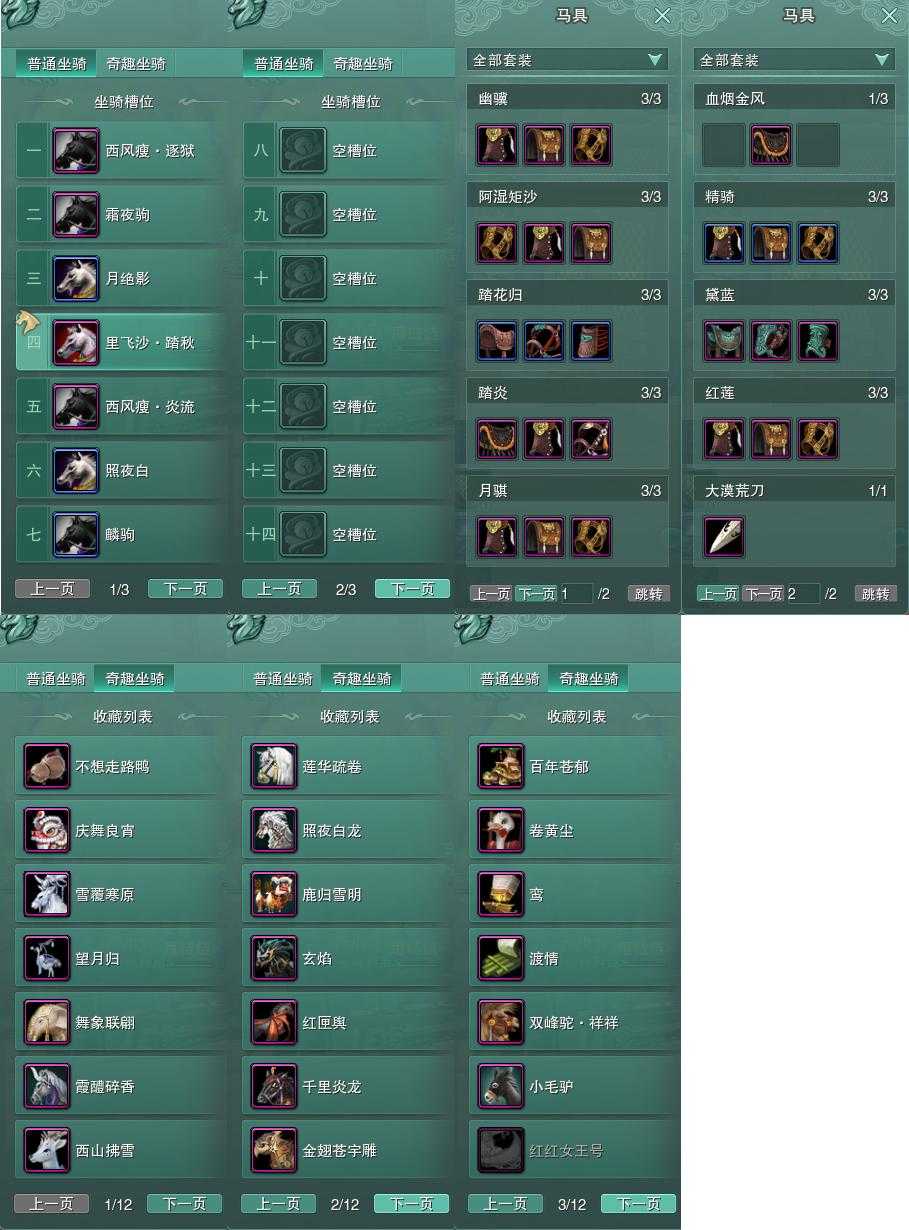The width and height of the screenshot is (909, 1230).
Task: Click the owned saddle icon in 血烟金风 set
Action: tap(771, 145)
